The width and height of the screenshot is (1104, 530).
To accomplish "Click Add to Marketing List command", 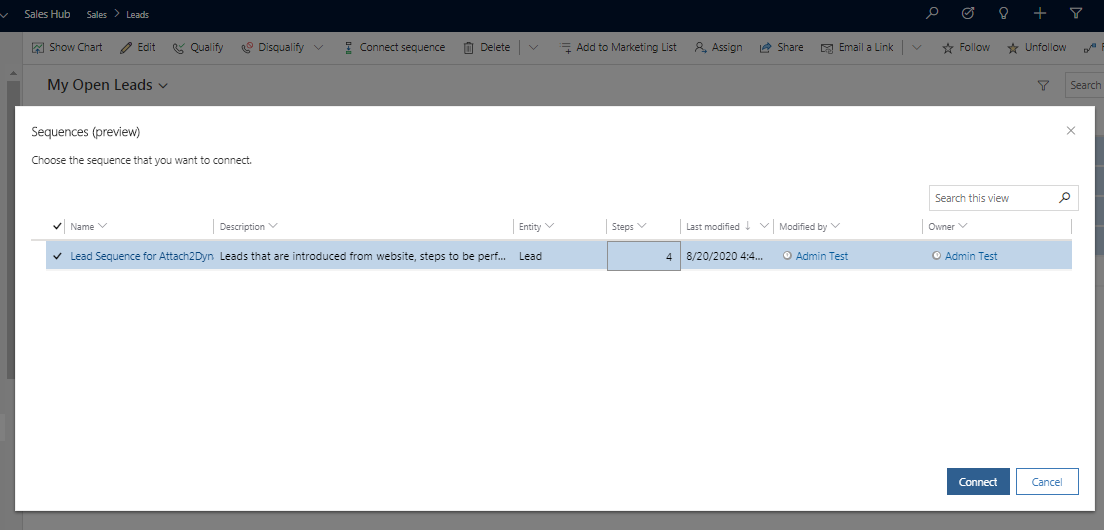I will point(618,47).
